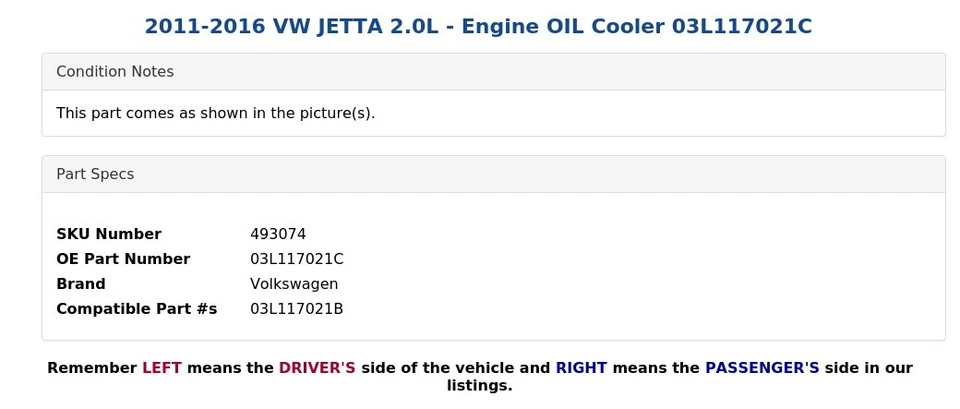The height and width of the screenshot is (409, 960).
Task: Click the Compatible Part #s label
Action: tap(137, 309)
